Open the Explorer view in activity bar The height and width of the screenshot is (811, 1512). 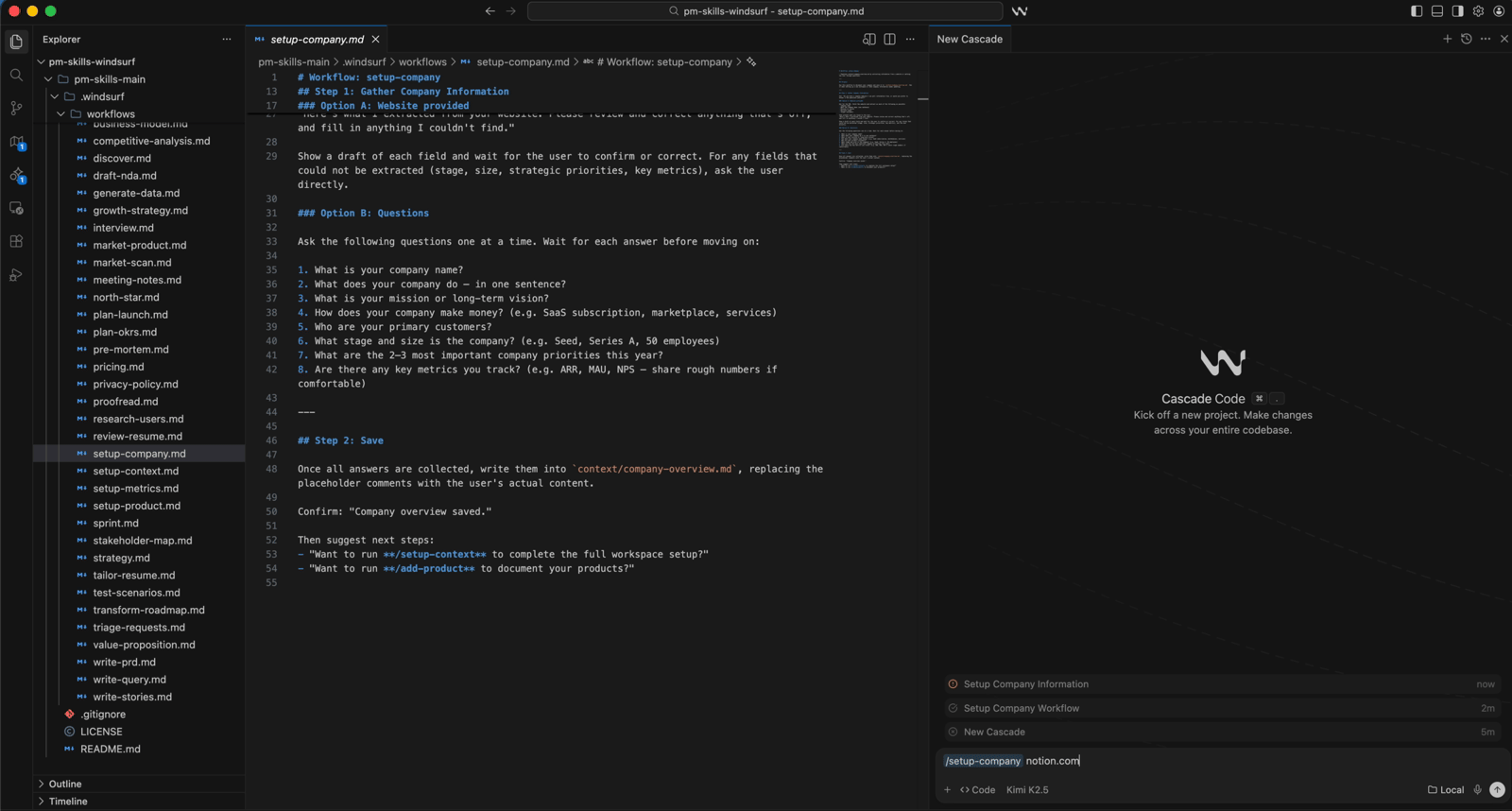[x=16, y=42]
